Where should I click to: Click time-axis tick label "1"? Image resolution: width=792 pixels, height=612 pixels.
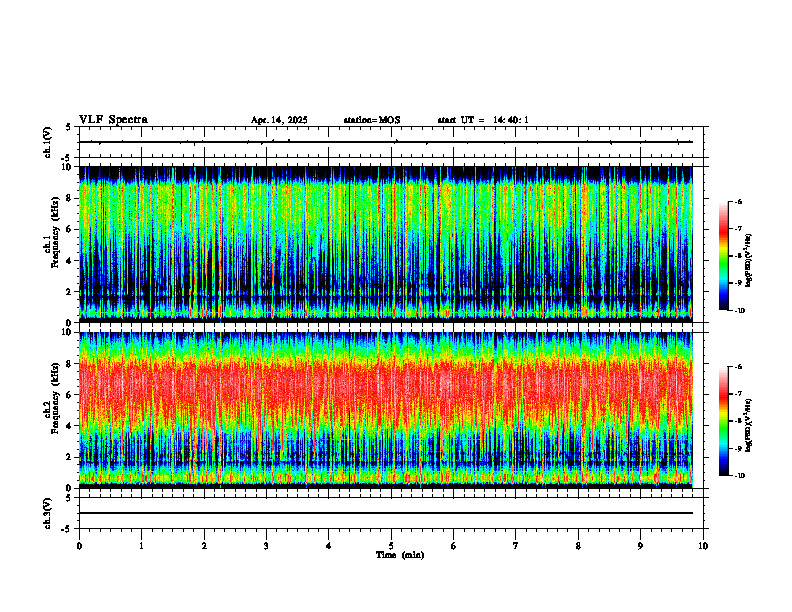(x=141, y=546)
